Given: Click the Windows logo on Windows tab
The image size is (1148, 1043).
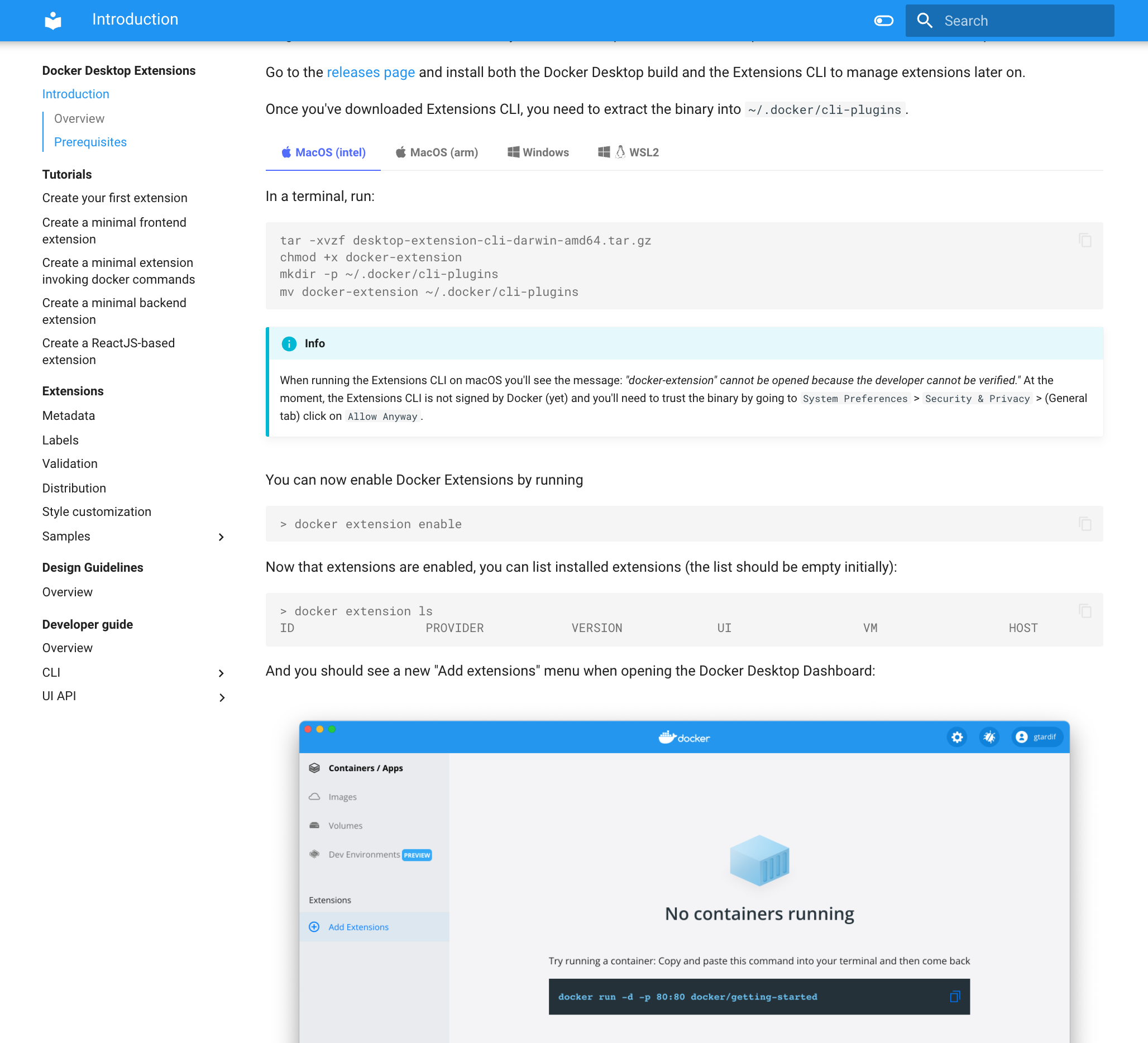Looking at the screenshot, I should (513, 152).
